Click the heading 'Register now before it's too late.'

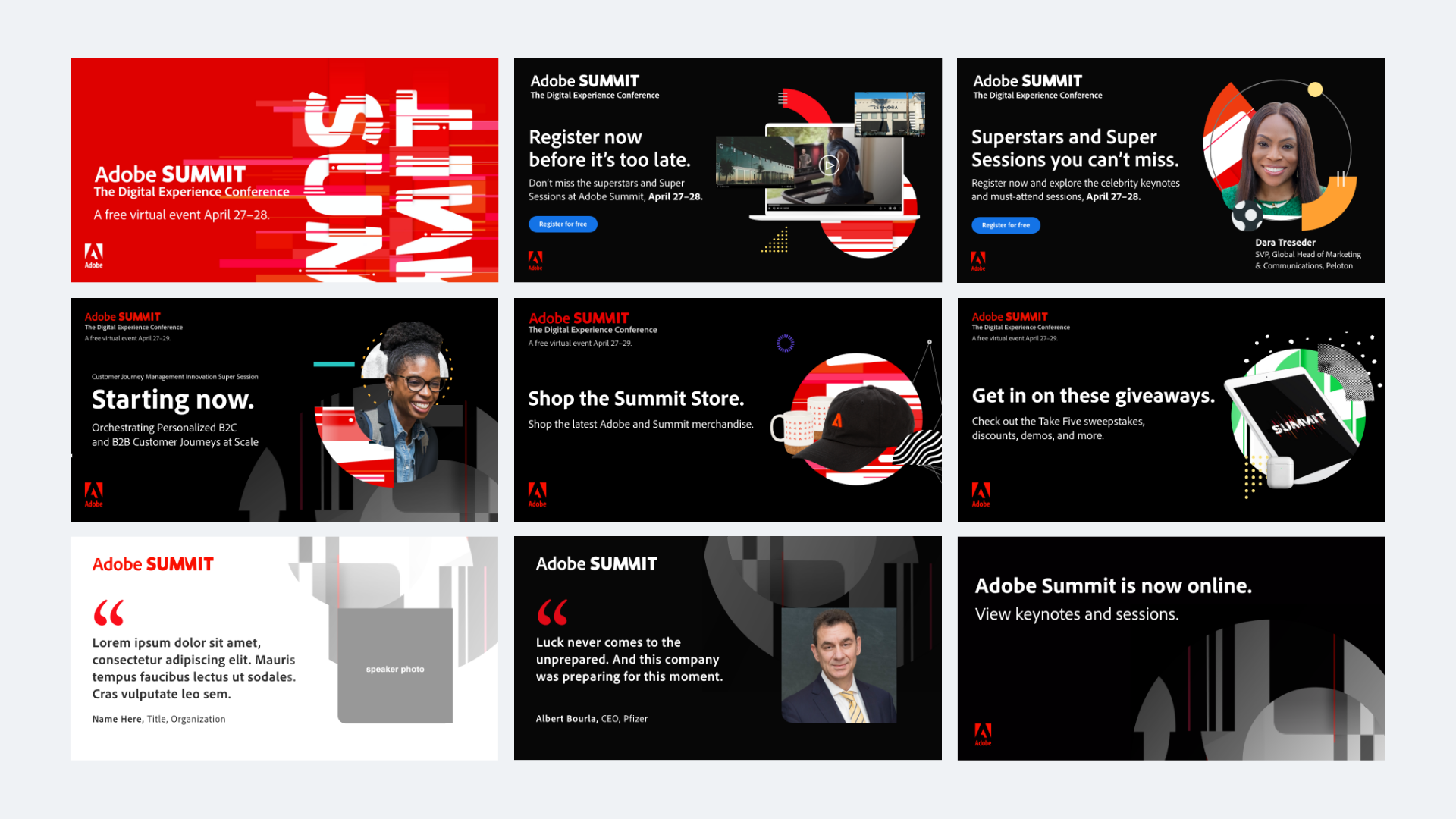pyautogui.click(x=610, y=149)
